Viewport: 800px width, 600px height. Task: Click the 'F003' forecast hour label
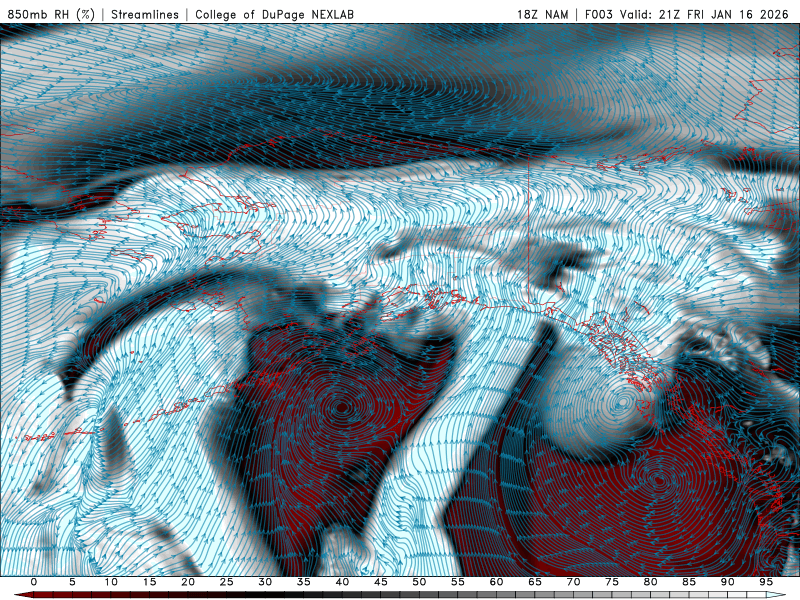coord(598,14)
